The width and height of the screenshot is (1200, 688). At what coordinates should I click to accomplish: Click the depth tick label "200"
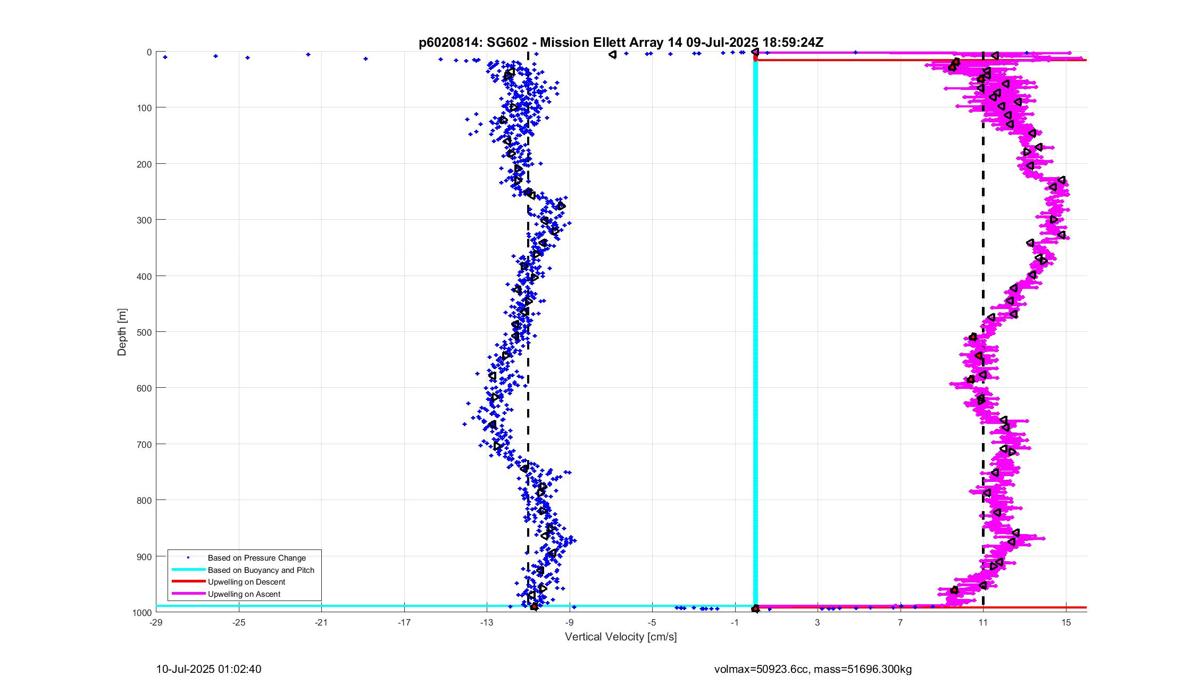click(144, 164)
